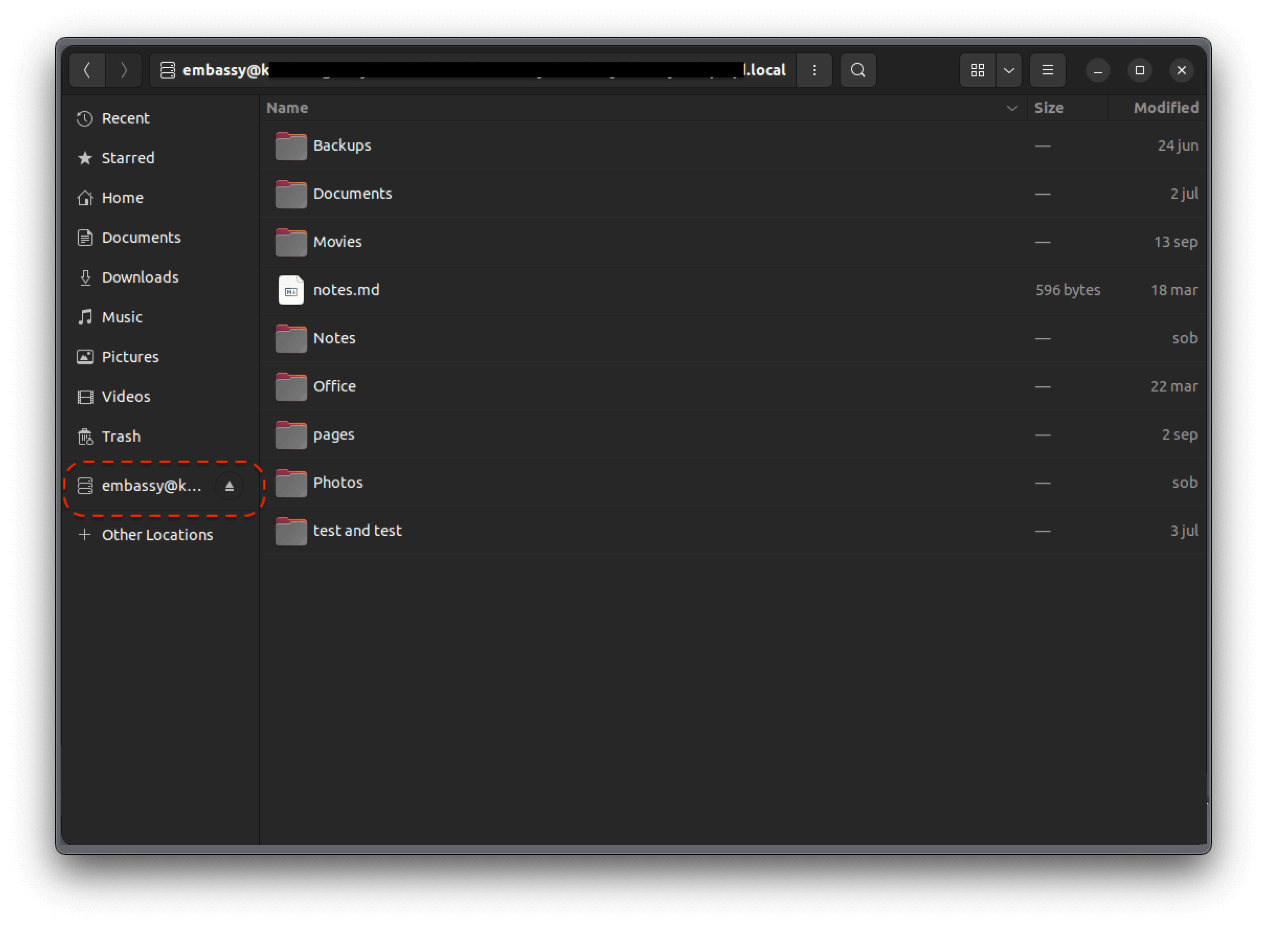The image size is (1267, 928).
Task: Navigate back to previous folder
Action: [x=87, y=70]
